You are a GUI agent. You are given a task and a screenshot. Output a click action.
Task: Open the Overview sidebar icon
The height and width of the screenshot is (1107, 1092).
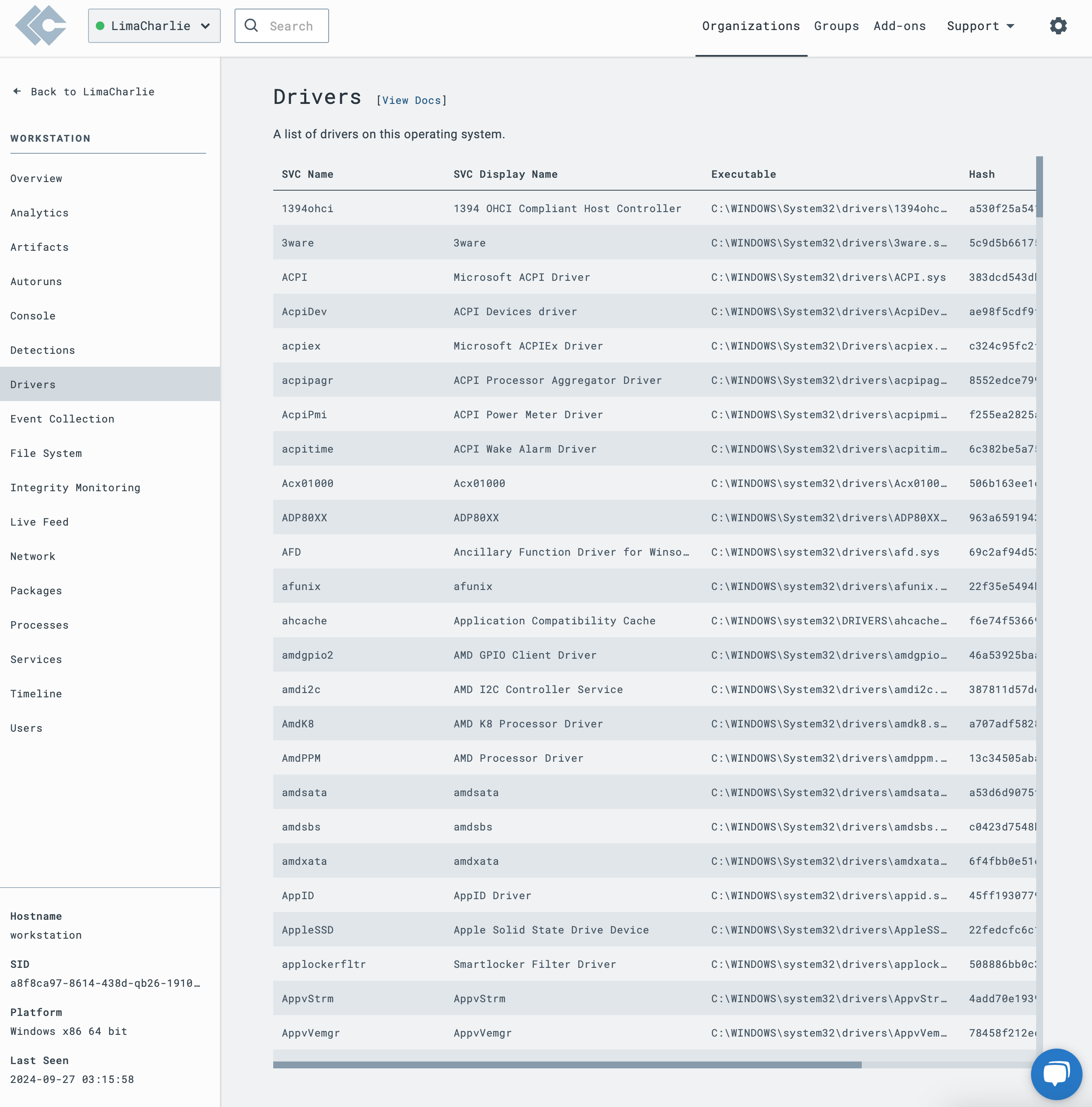36,178
